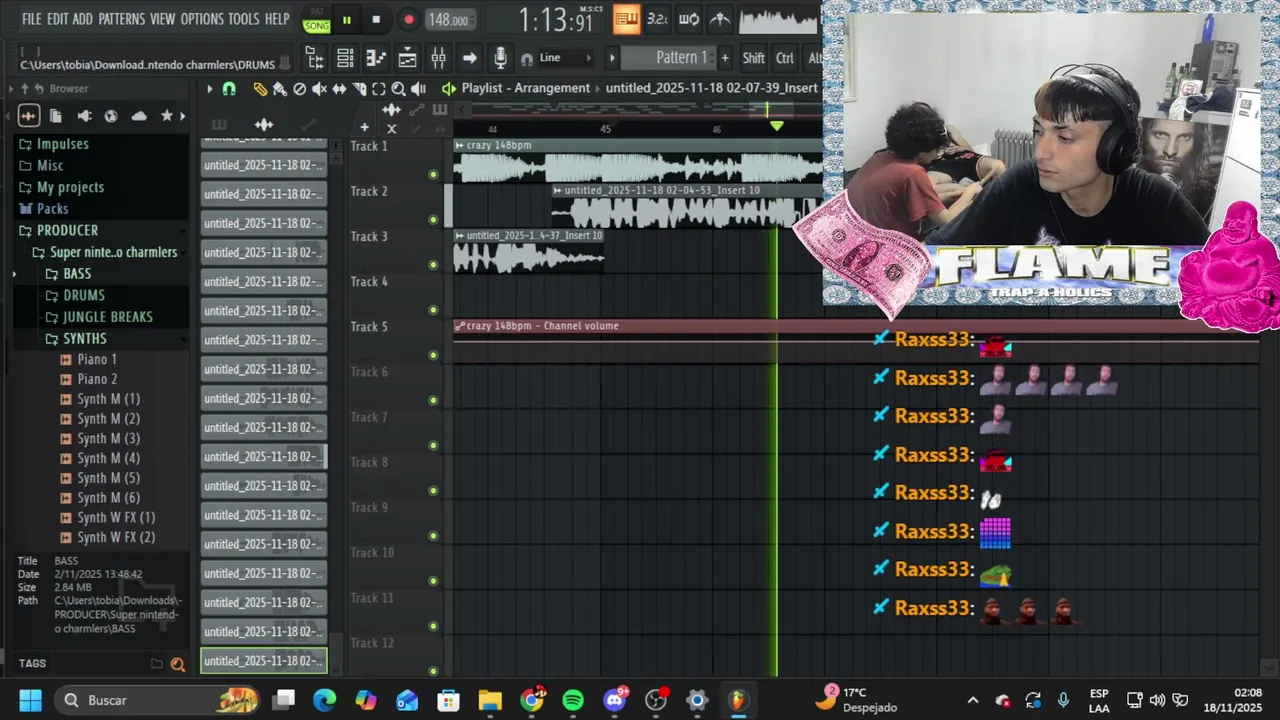Open the Playlist options arrow menu
Screen dimensions: 1280x720
209,89
